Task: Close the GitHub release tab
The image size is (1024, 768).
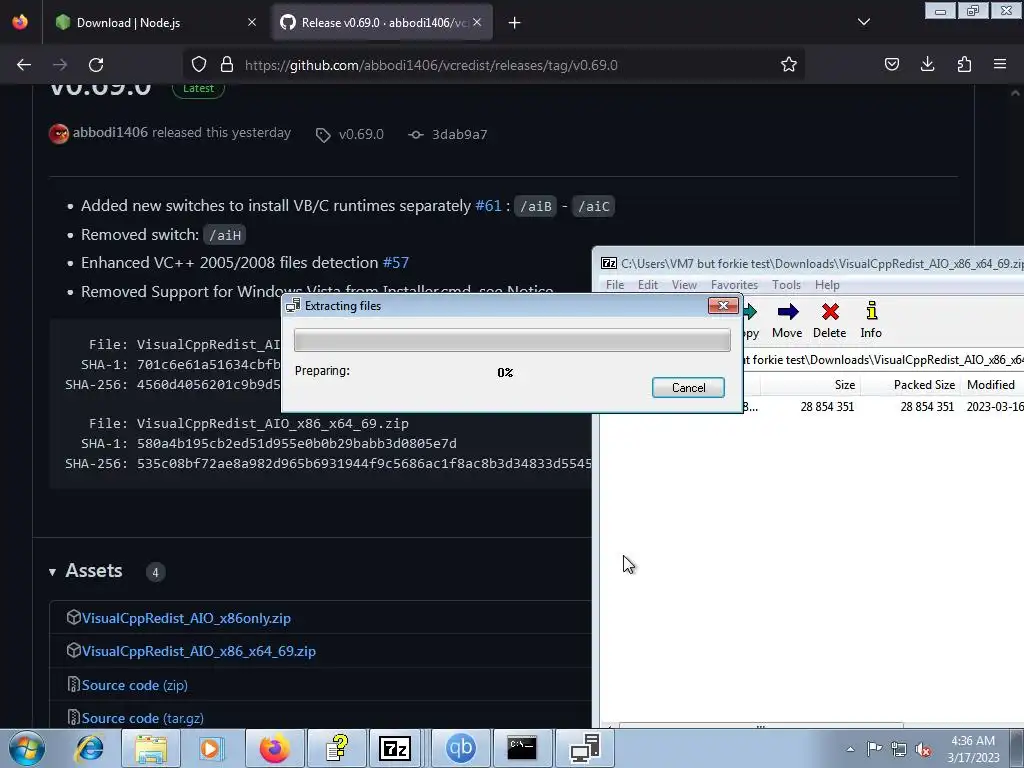Action: point(477,22)
